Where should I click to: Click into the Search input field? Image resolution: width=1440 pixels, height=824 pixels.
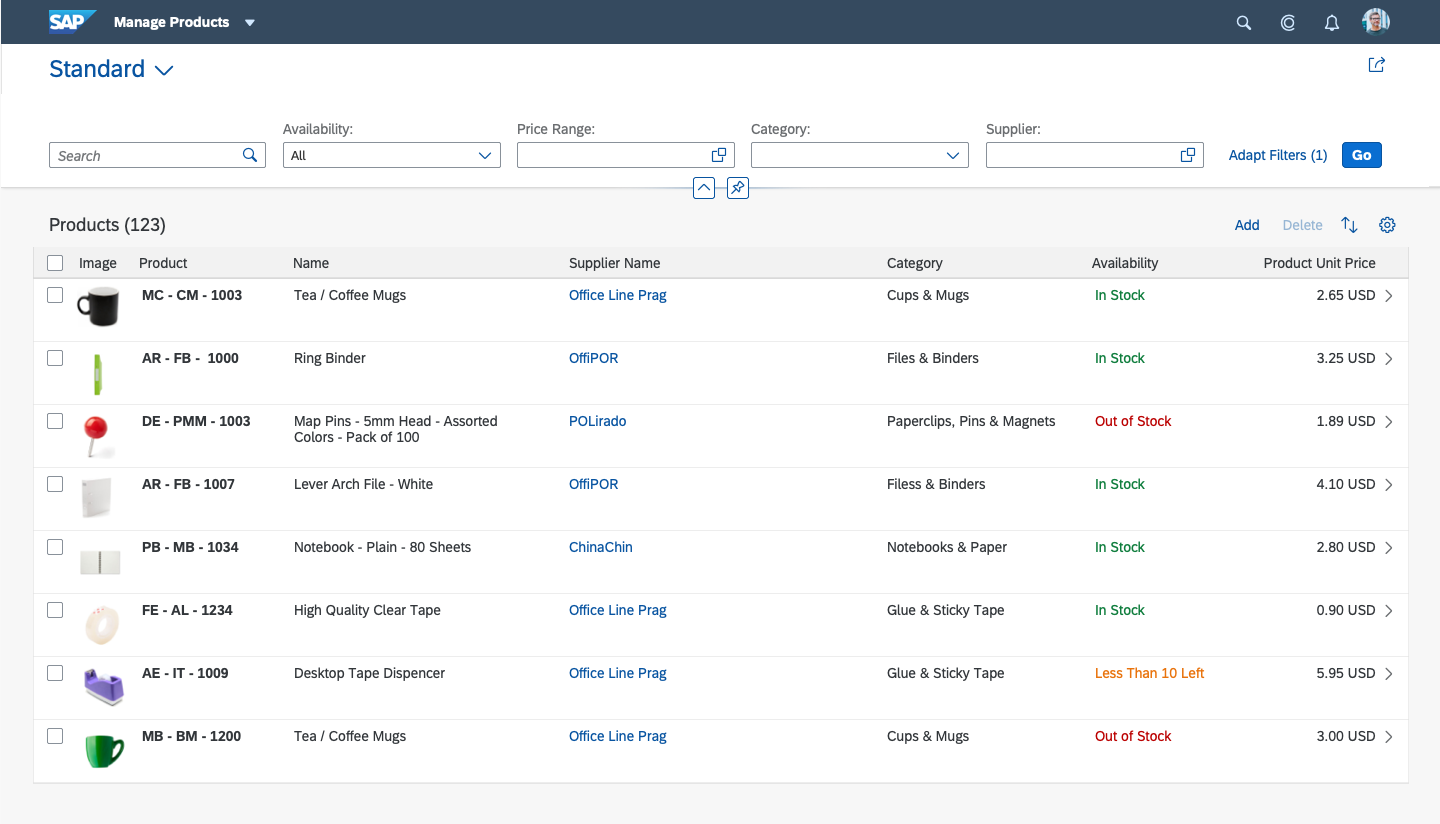point(145,156)
